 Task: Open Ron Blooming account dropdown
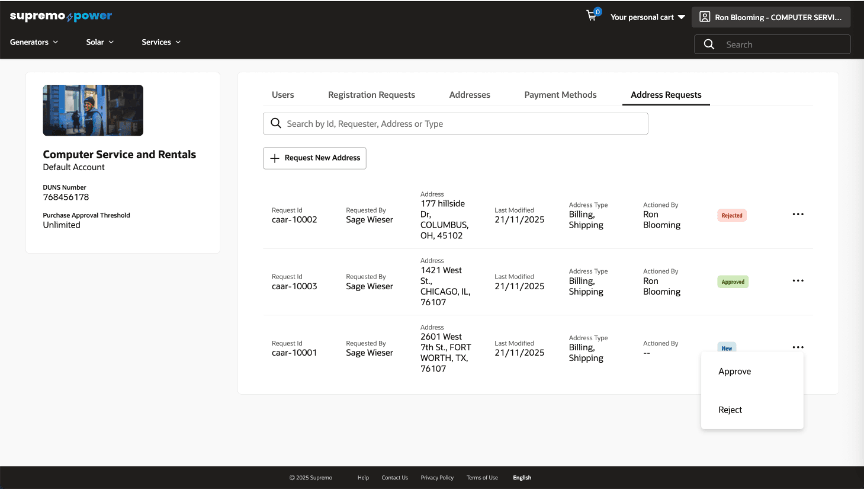[x=771, y=17]
